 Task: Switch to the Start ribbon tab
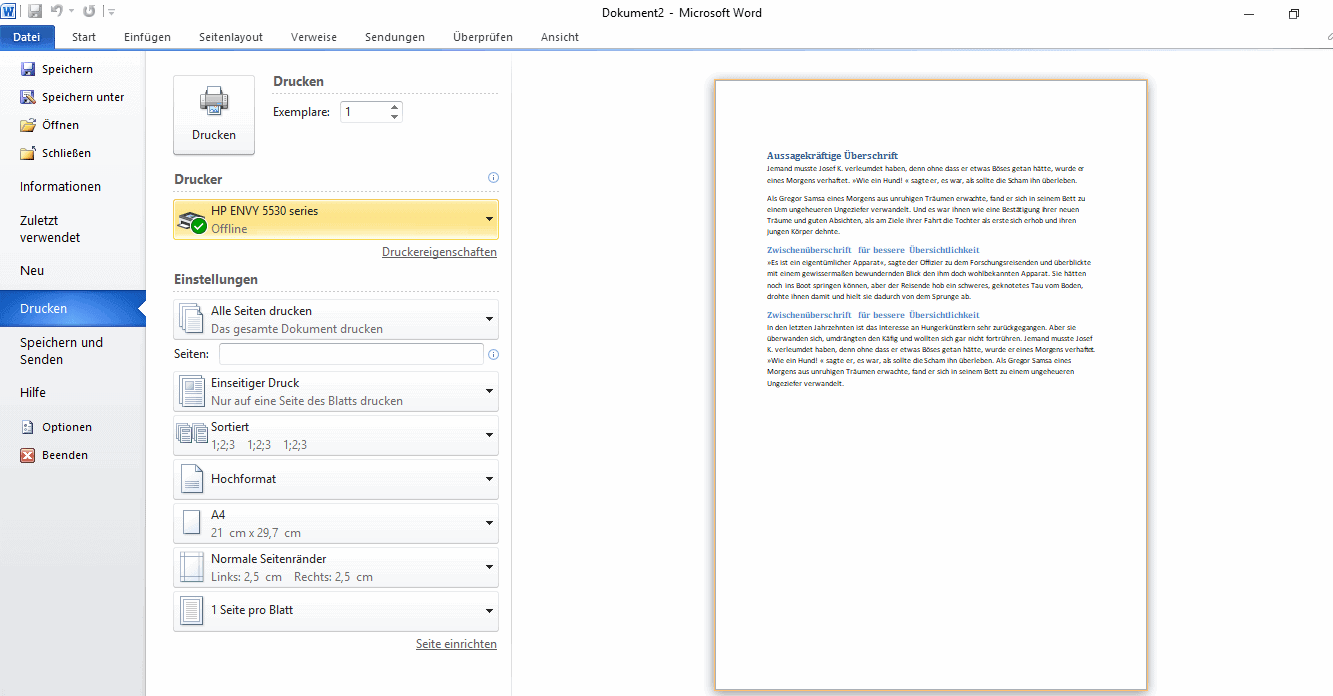point(83,37)
